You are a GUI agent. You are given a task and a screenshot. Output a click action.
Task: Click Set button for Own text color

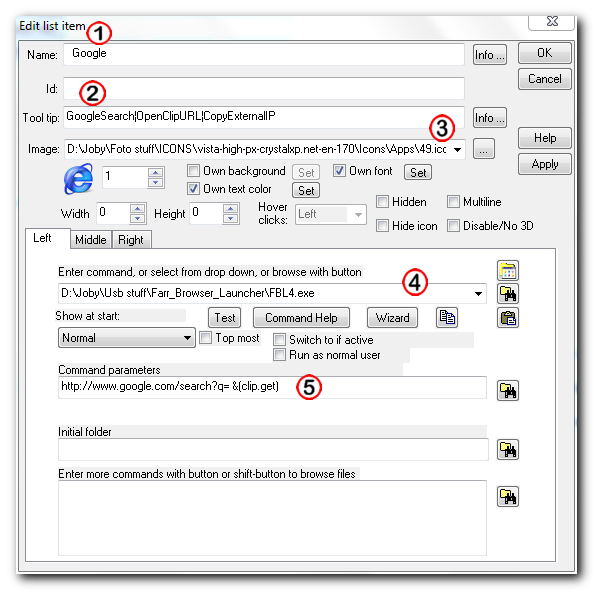tap(306, 190)
